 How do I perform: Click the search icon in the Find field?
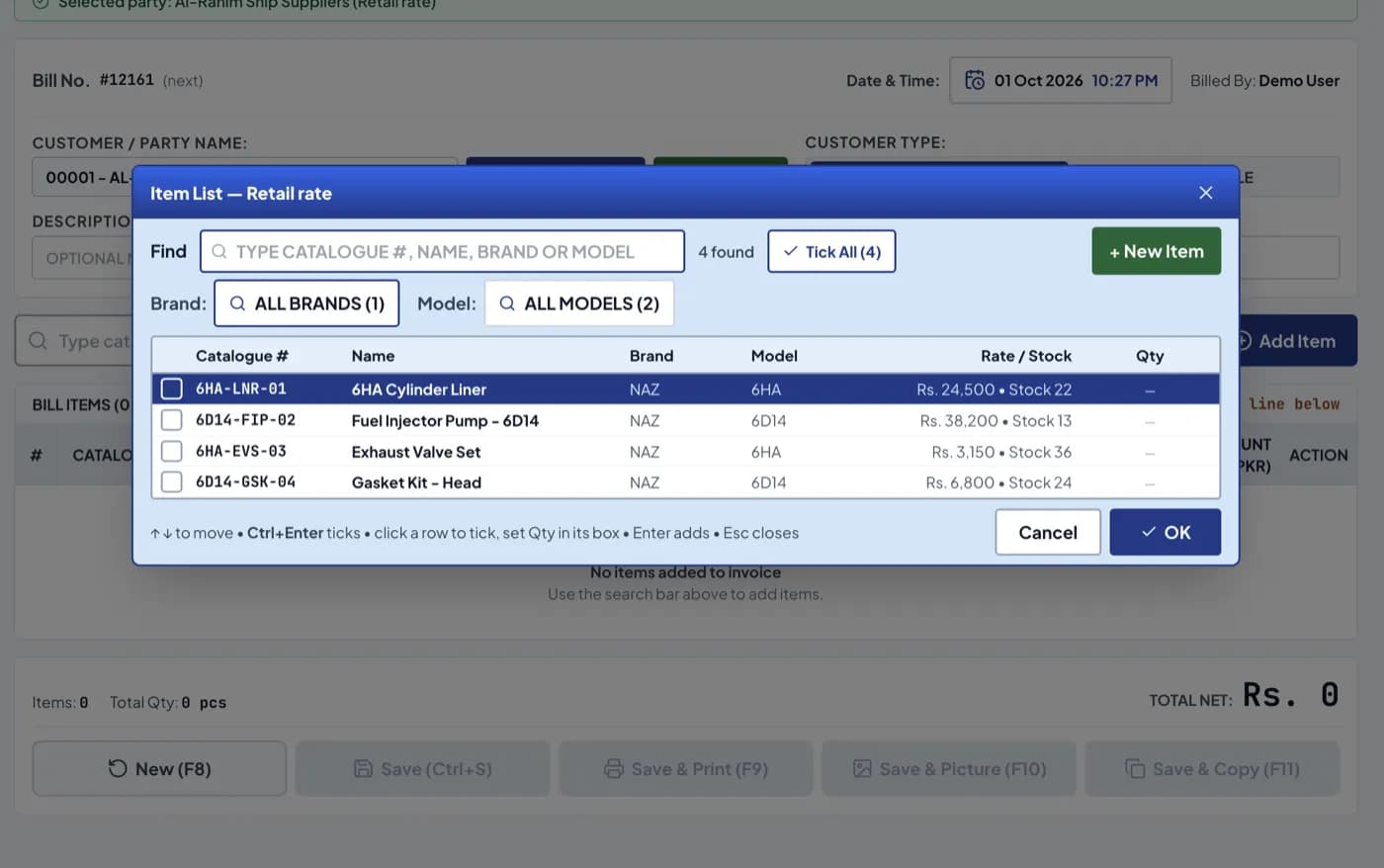[219, 252]
